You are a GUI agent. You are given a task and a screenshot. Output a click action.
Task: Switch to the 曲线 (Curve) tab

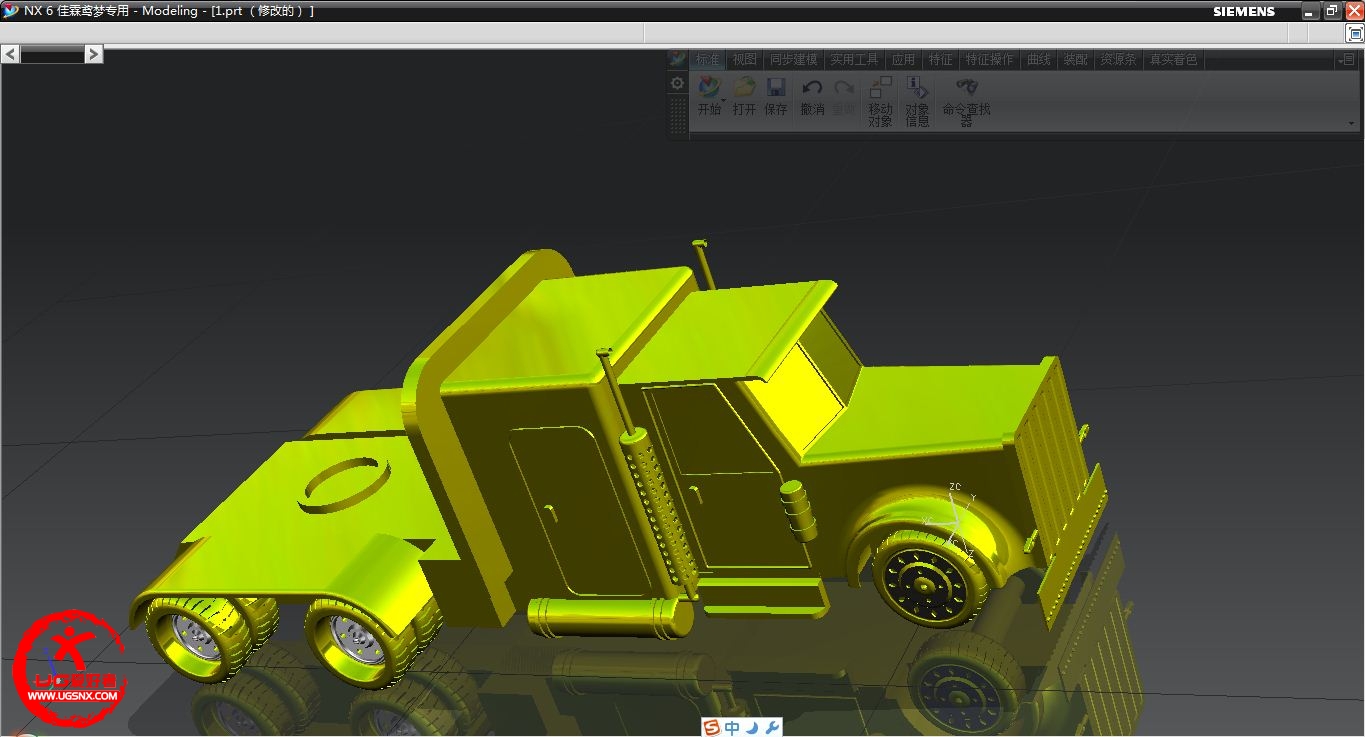[1039, 59]
